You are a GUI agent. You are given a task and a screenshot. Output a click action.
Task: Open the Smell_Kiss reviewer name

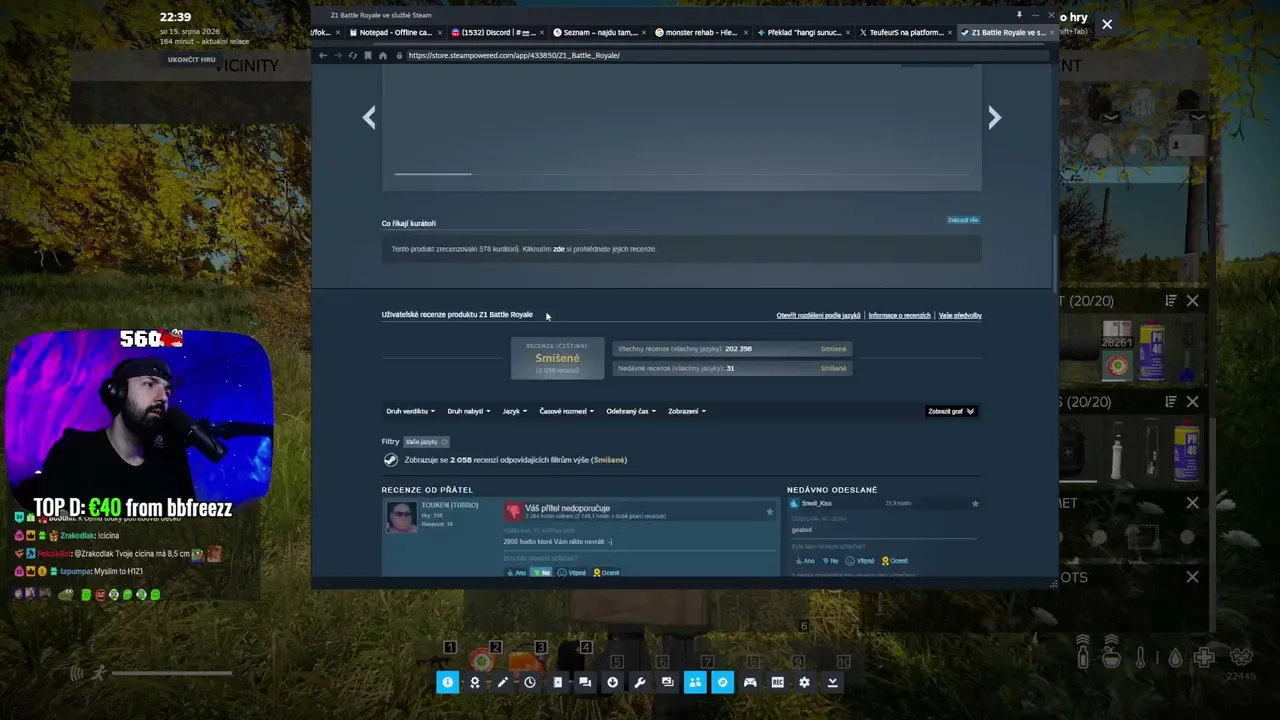pos(817,504)
